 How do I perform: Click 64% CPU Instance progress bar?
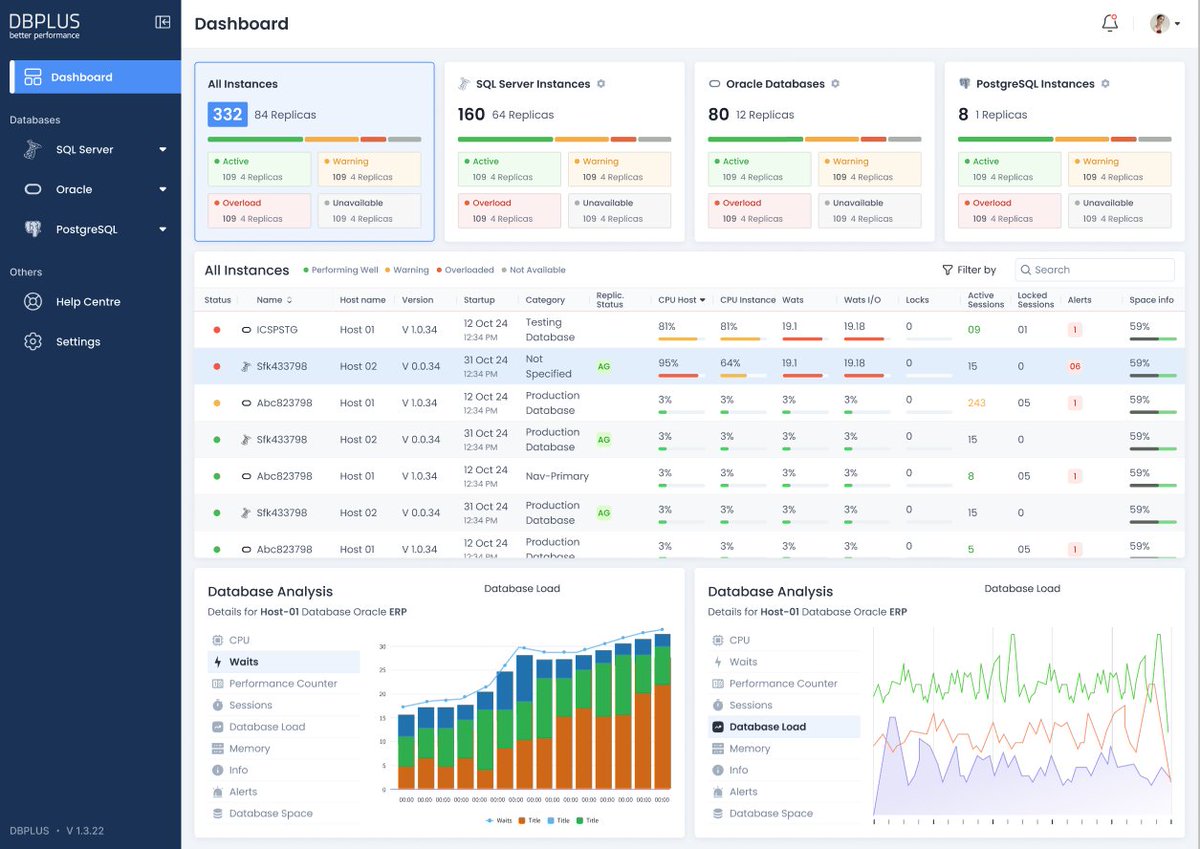pyautogui.click(x=743, y=376)
